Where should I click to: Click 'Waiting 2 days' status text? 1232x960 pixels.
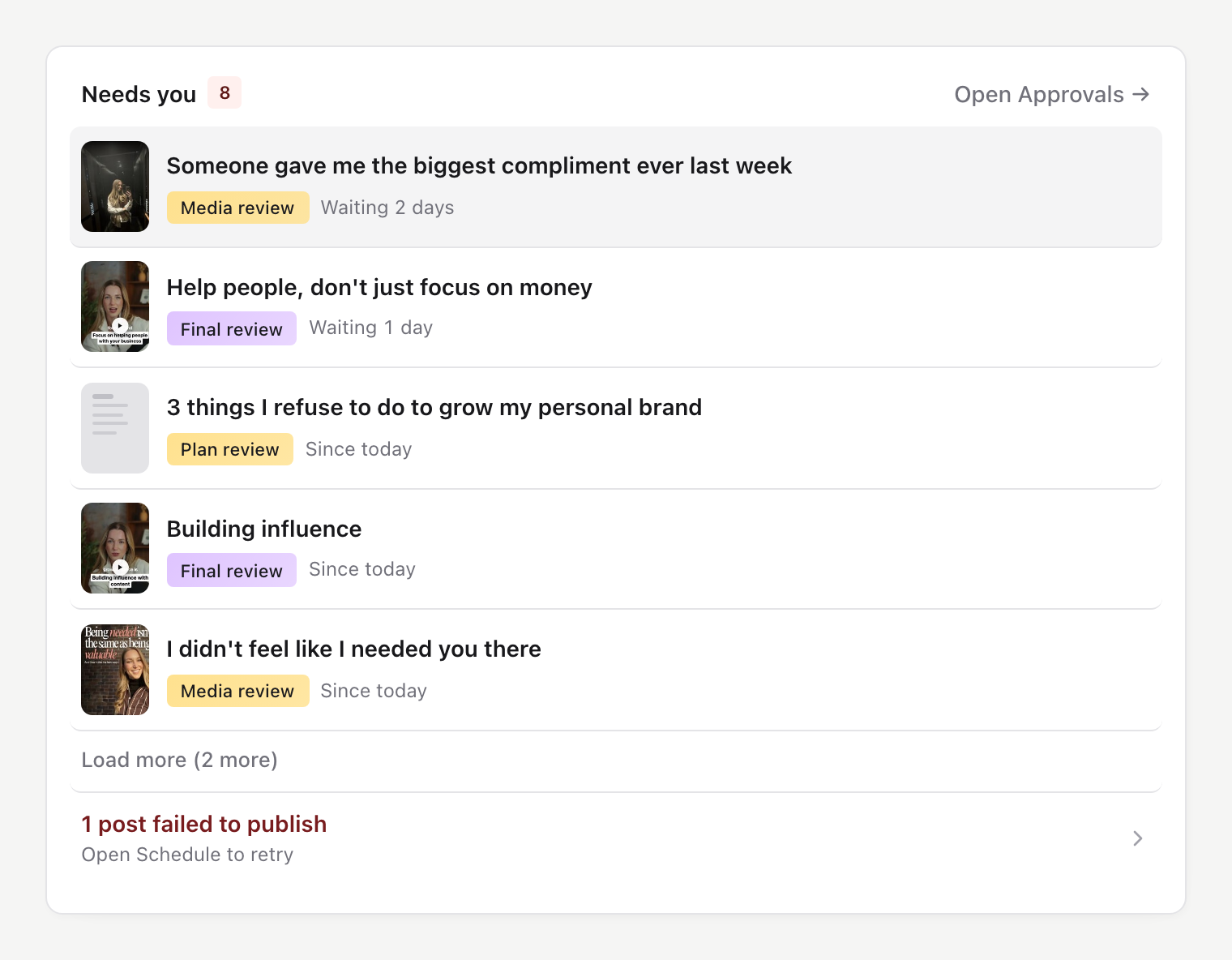click(x=387, y=208)
